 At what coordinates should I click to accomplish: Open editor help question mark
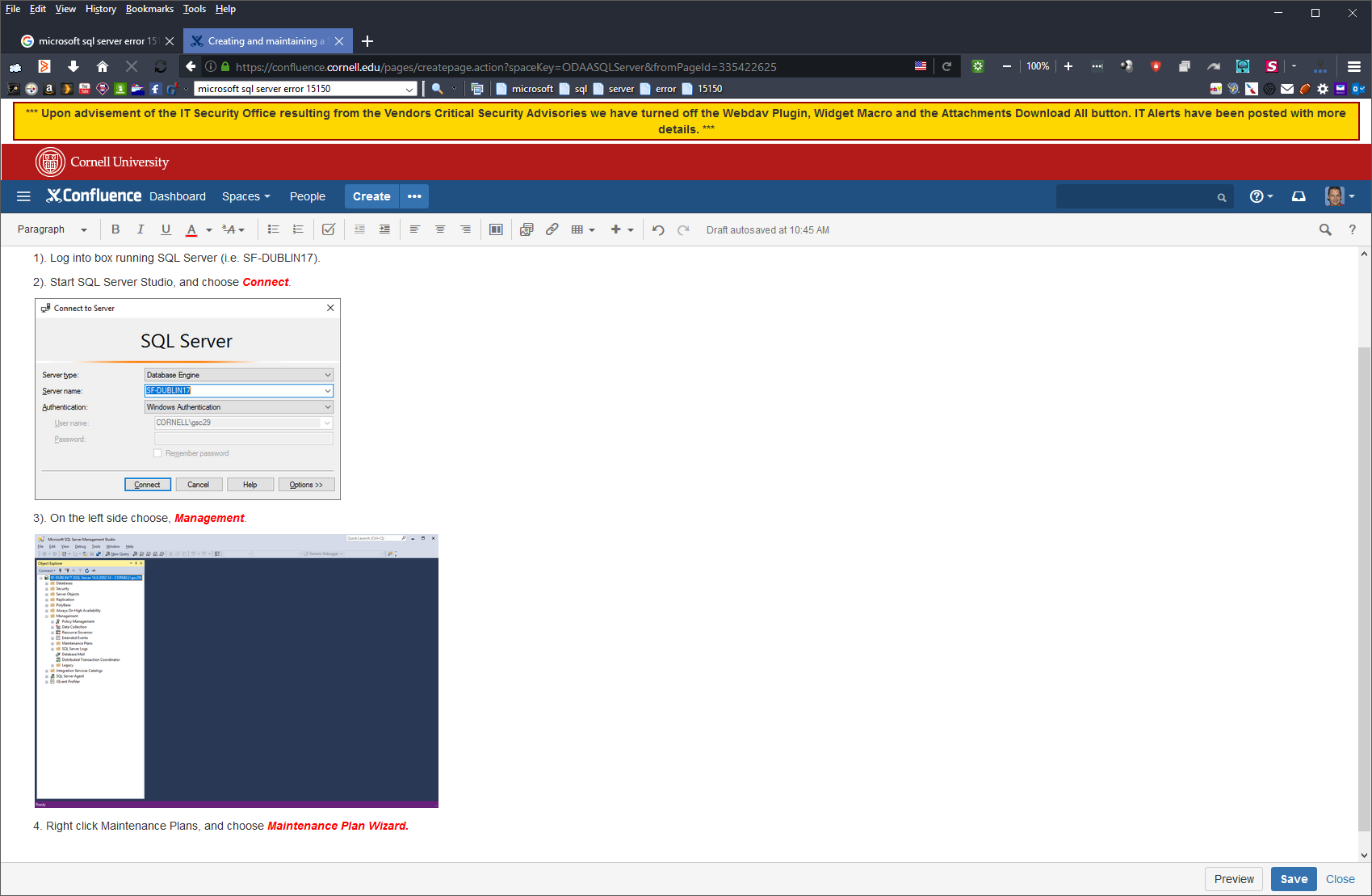point(1353,229)
